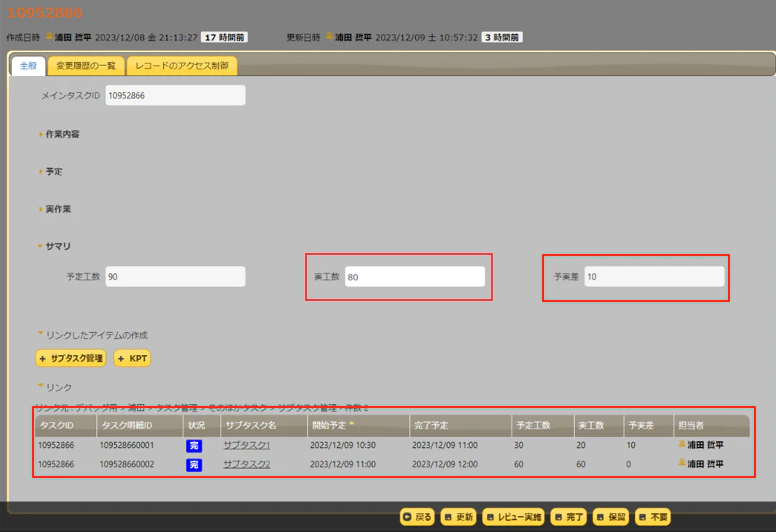Click the メインタスクID input field
The image size is (776, 532).
[175, 96]
